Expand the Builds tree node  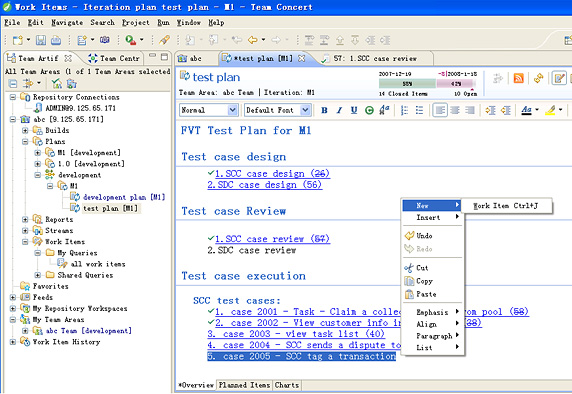click(x=25, y=130)
